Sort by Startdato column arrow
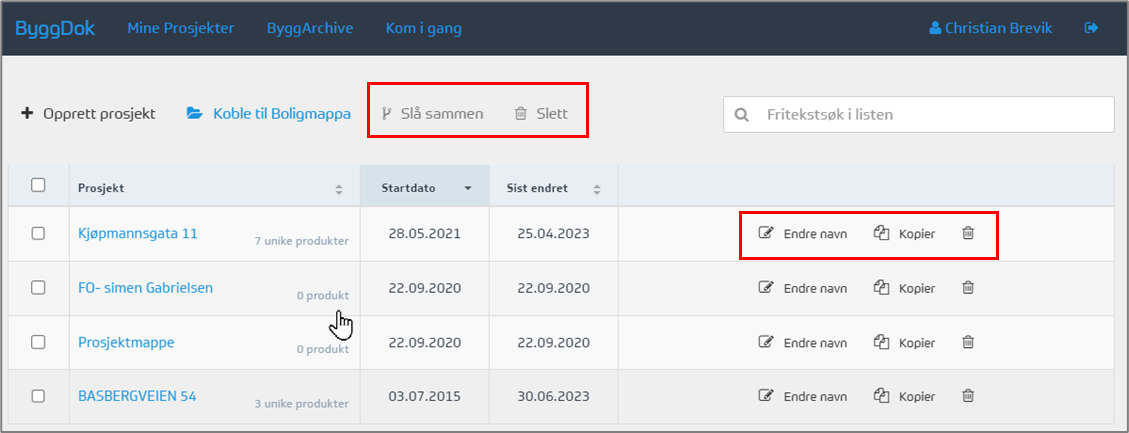This screenshot has height=433, width=1129. coord(467,188)
